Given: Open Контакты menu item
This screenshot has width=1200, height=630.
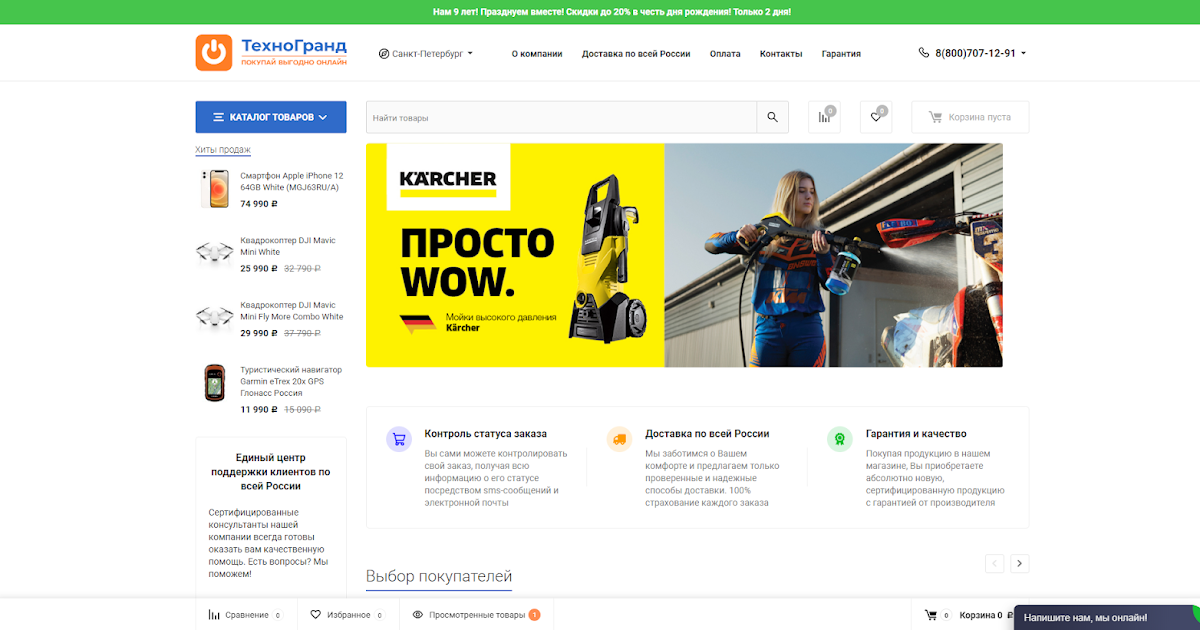Looking at the screenshot, I should point(781,54).
